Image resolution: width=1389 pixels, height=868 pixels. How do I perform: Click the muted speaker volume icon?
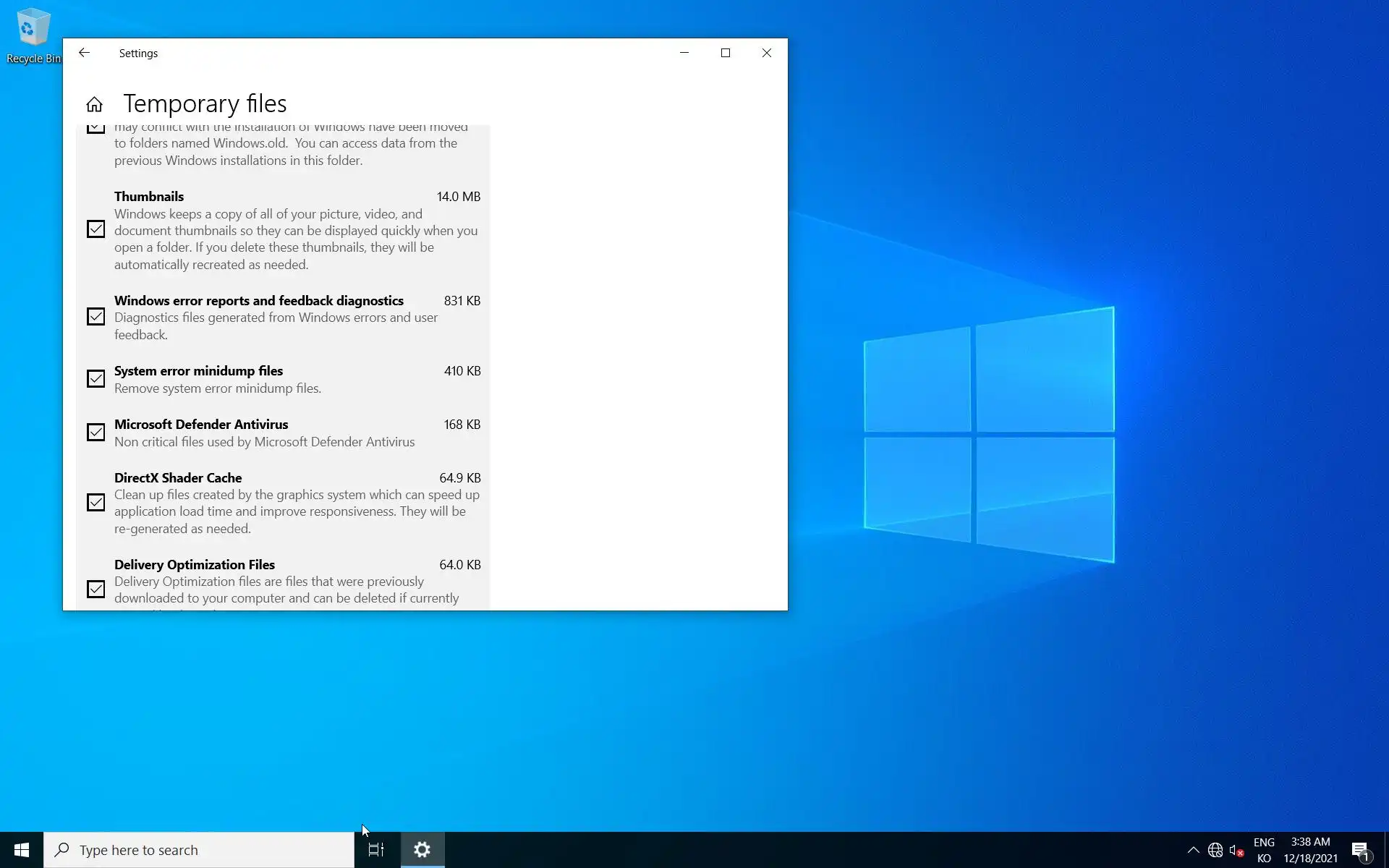1236,851
